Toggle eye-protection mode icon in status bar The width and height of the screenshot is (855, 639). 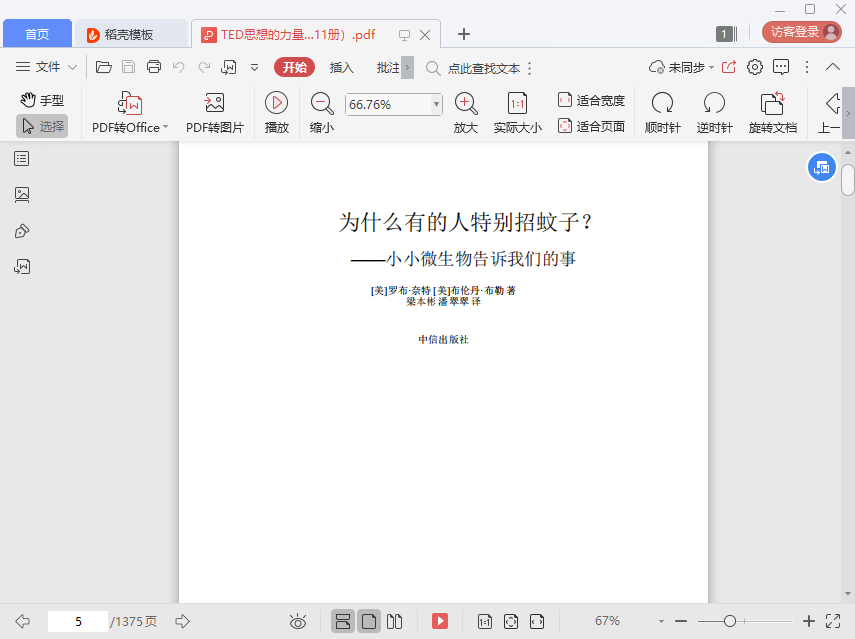click(x=297, y=621)
